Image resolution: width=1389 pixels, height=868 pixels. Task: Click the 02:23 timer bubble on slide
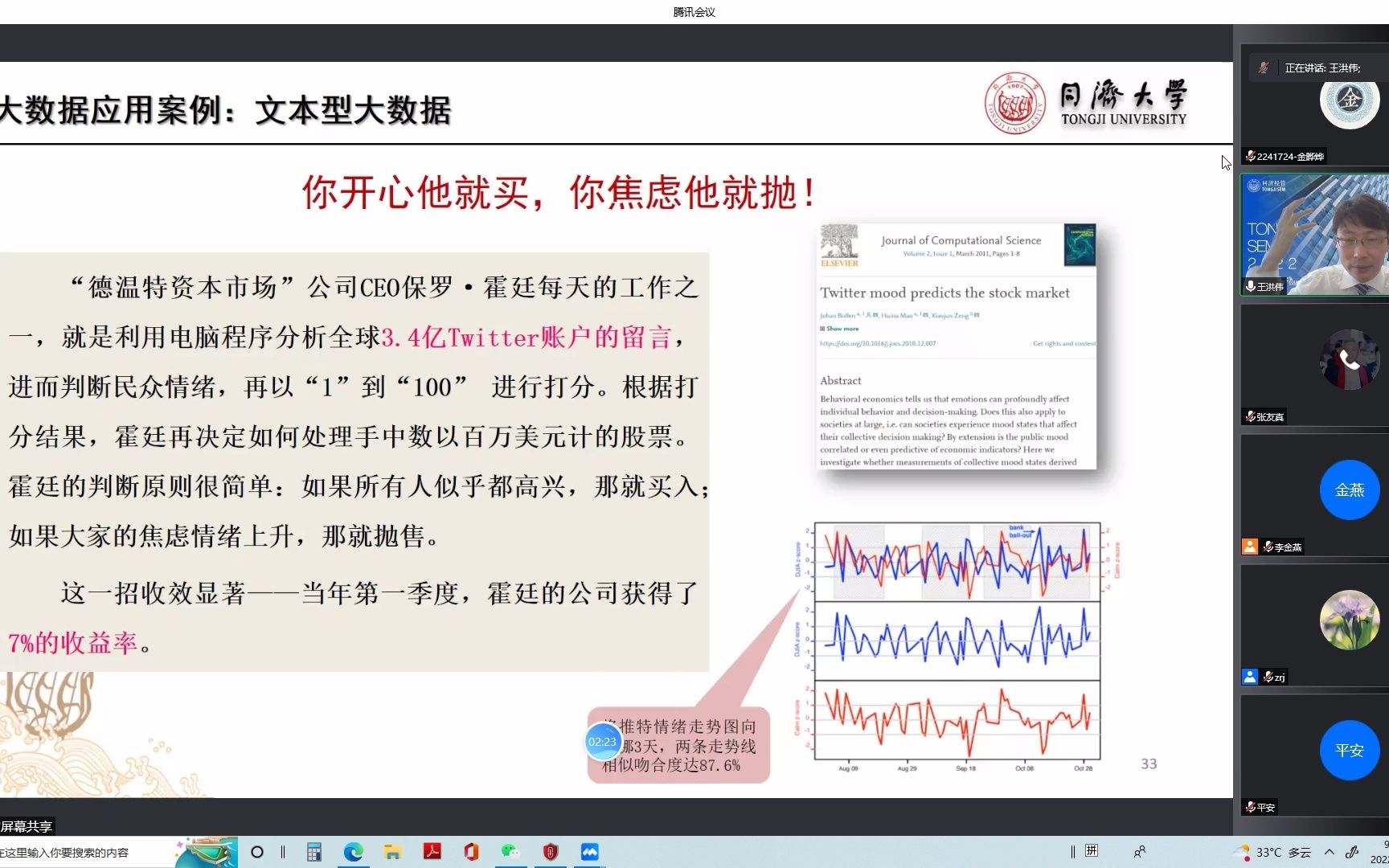click(x=602, y=742)
